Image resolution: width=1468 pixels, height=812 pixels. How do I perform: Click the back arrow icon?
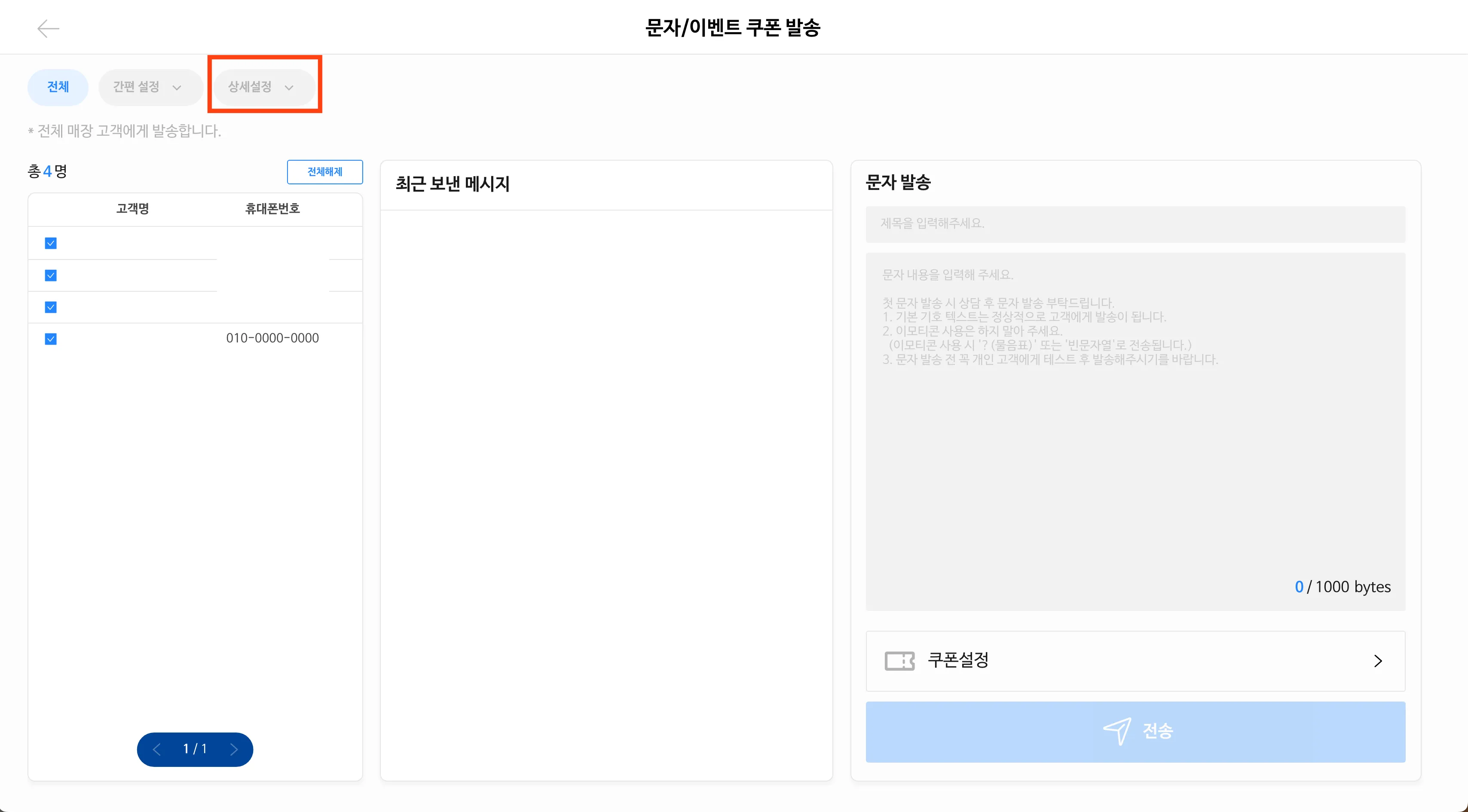(48, 28)
